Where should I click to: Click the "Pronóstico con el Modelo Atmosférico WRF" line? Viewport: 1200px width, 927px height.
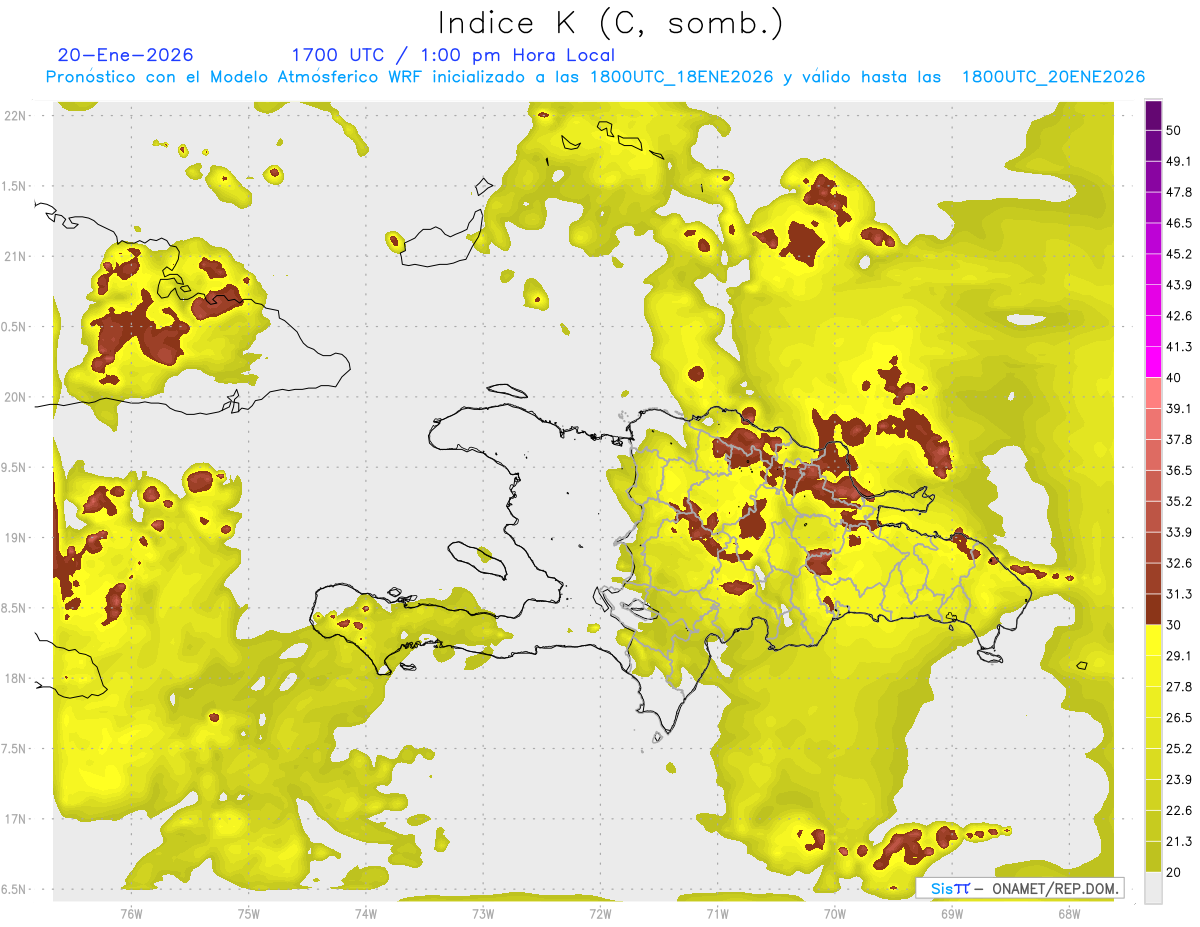(595, 77)
